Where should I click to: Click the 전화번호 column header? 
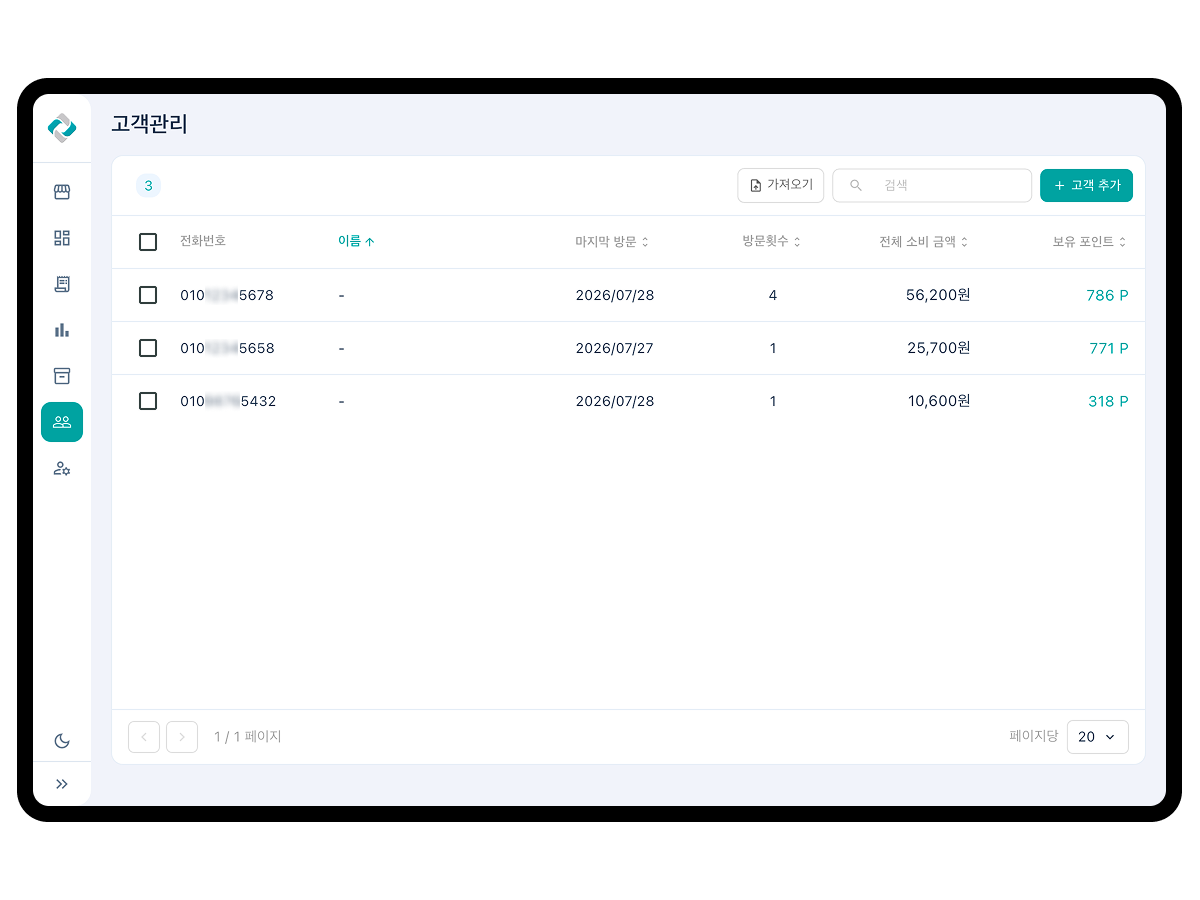pyautogui.click(x=203, y=241)
